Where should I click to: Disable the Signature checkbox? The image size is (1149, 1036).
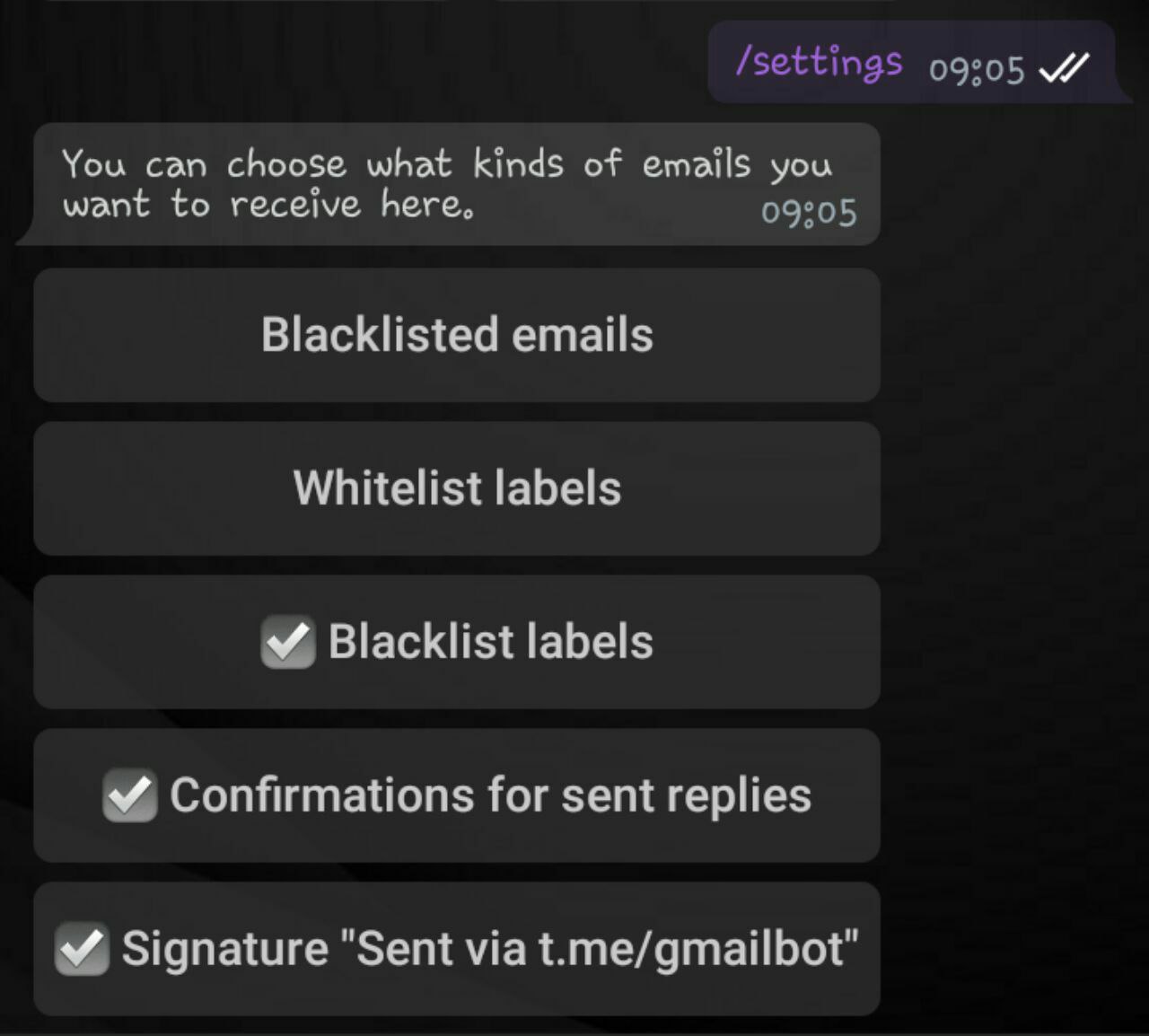[x=82, y=949]
